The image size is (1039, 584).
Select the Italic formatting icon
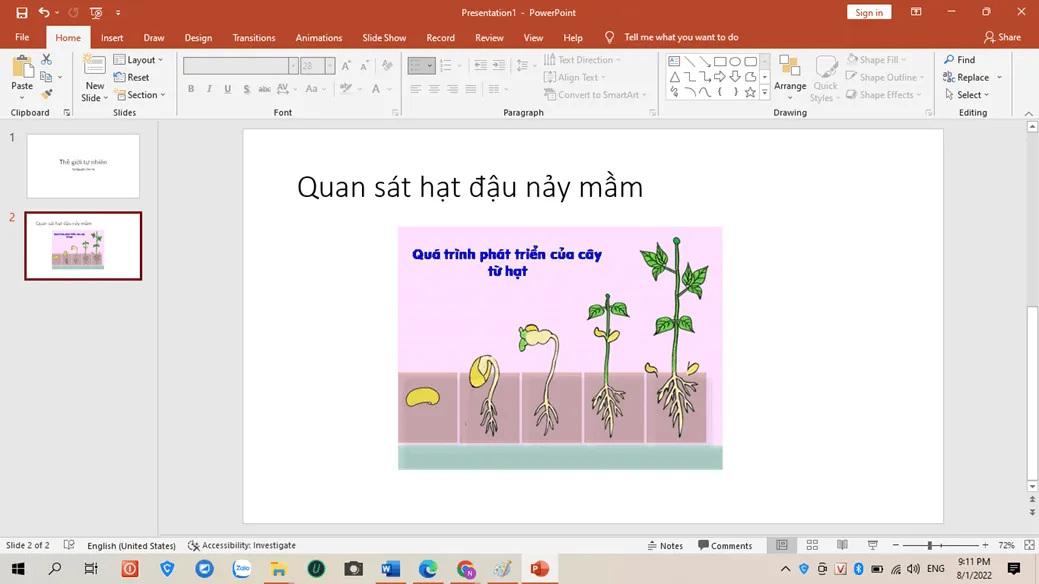tap(208, 88)
